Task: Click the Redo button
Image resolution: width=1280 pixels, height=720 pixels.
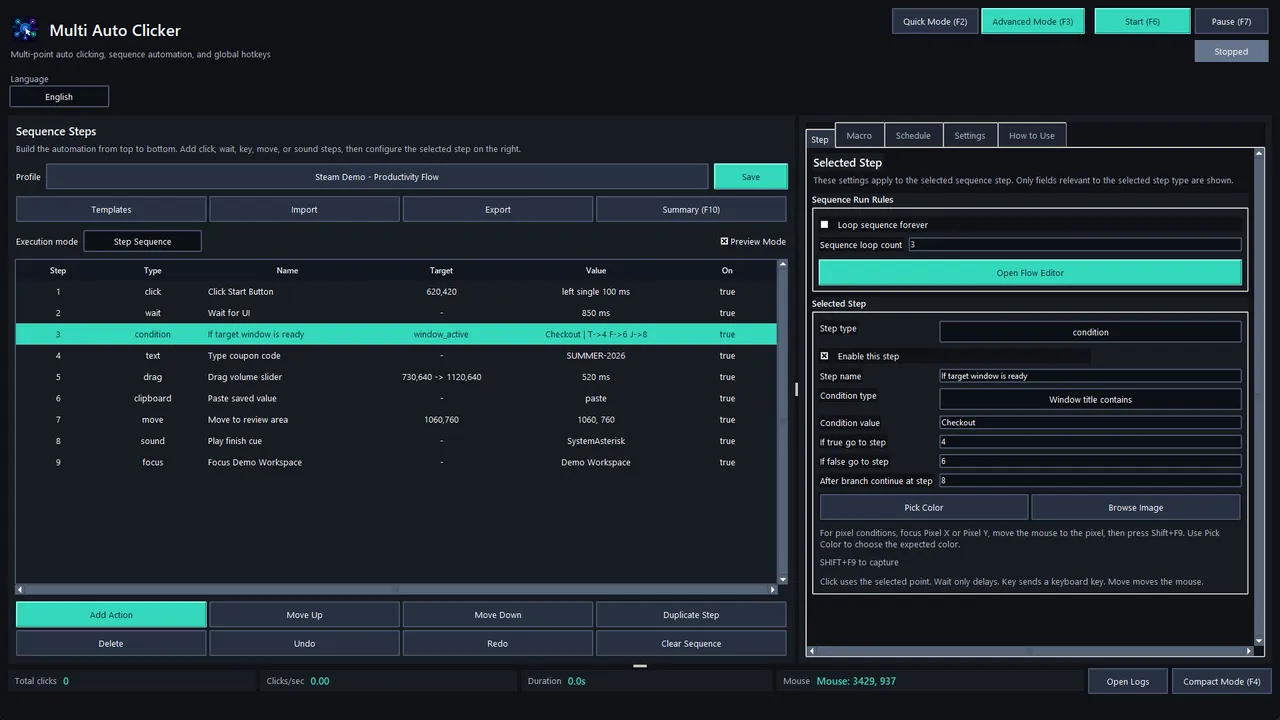Action: click(498, 643)
